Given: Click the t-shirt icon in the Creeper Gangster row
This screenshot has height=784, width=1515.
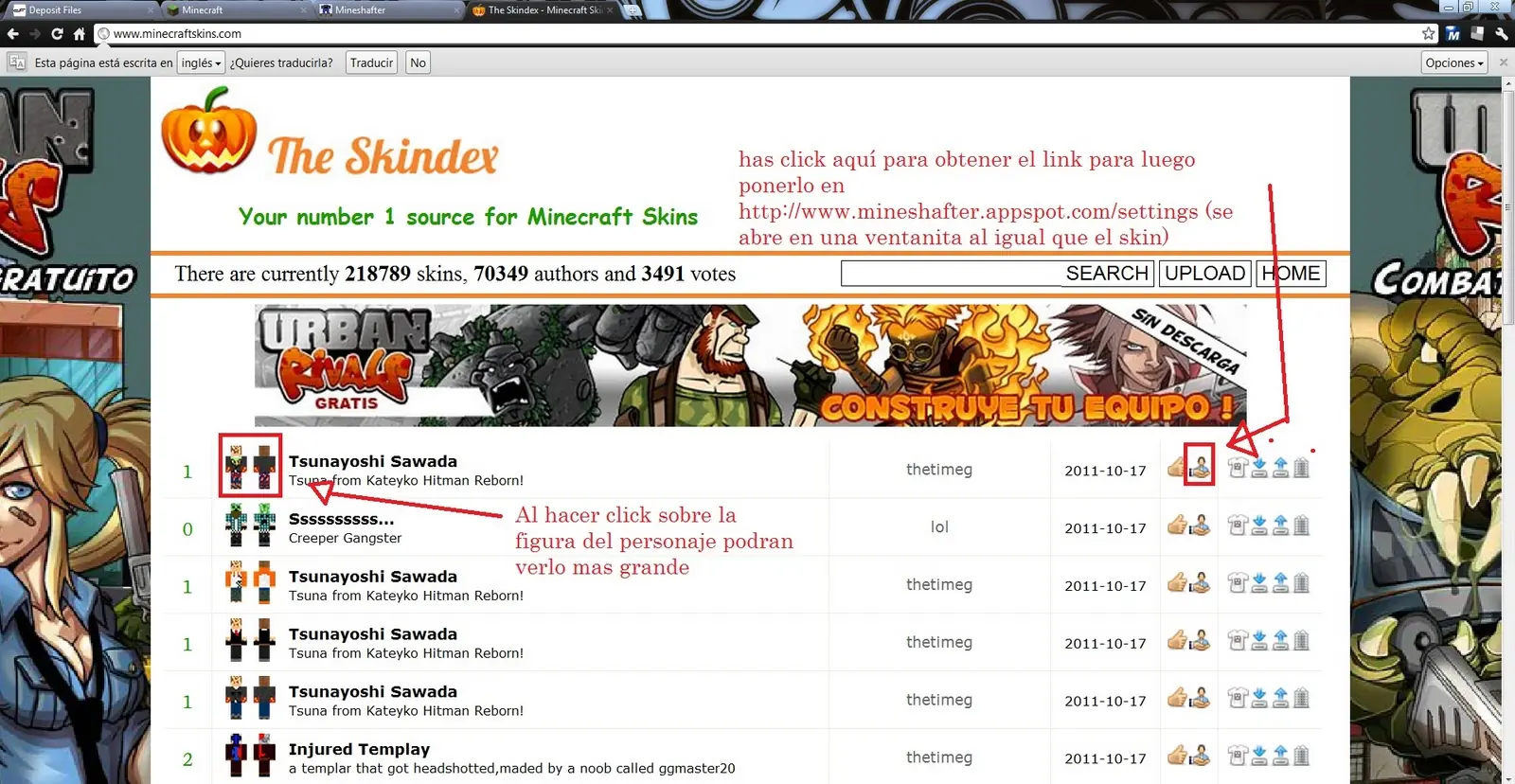Looking at the screenshot, I should (x=1237, y=526).
